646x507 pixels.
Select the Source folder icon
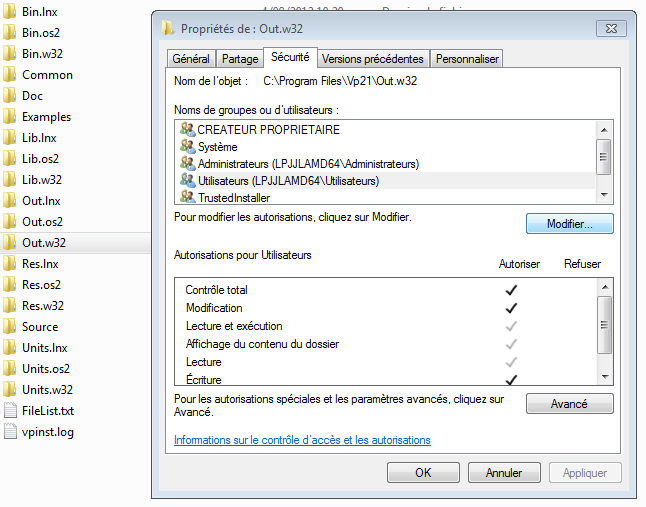10,327
